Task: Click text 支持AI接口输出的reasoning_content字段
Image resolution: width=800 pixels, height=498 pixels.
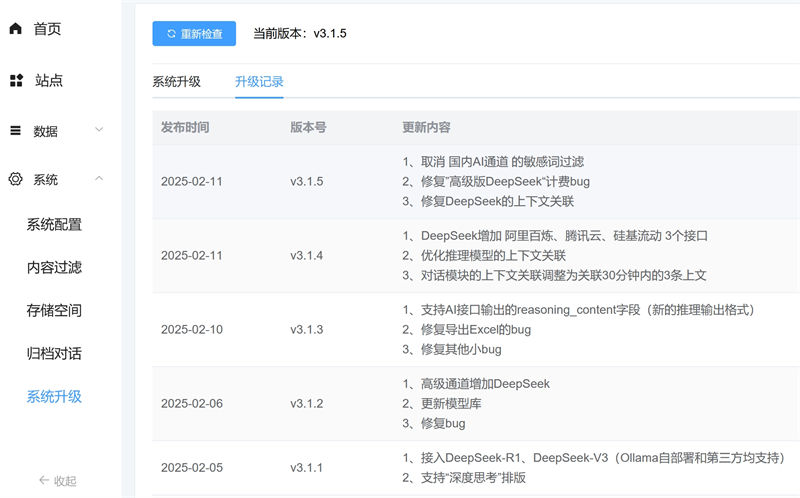Action: (x=531, y=310)
